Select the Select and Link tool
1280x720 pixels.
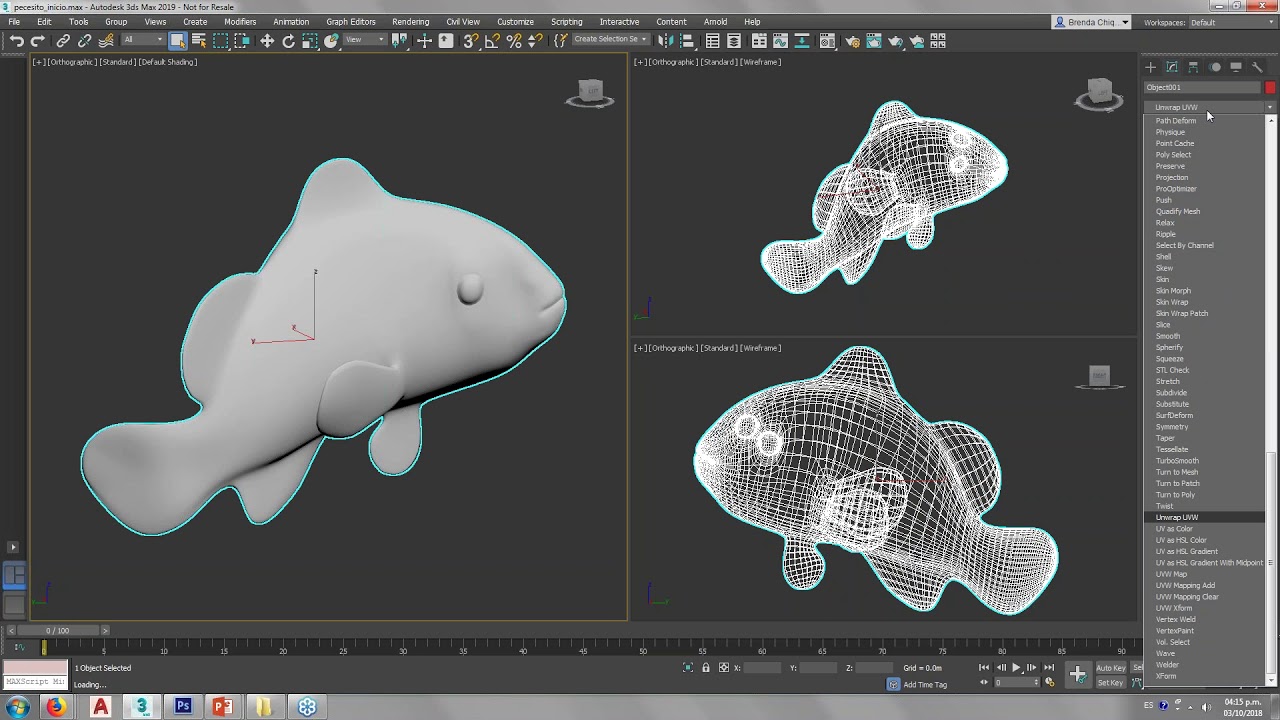63,41
